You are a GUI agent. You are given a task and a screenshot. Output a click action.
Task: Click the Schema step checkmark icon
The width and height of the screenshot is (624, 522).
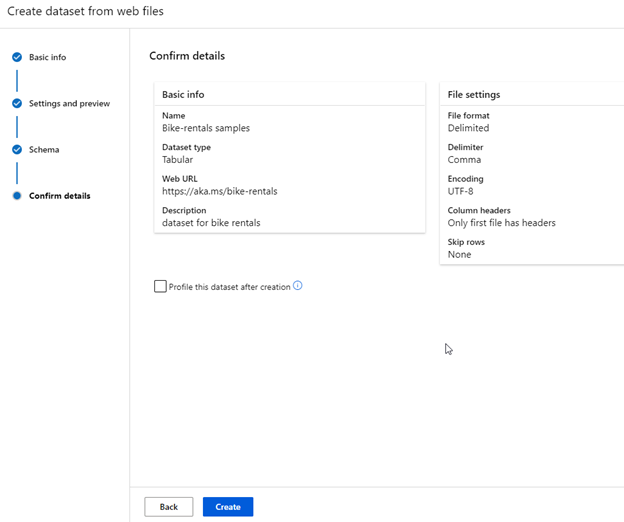[17, 150]
